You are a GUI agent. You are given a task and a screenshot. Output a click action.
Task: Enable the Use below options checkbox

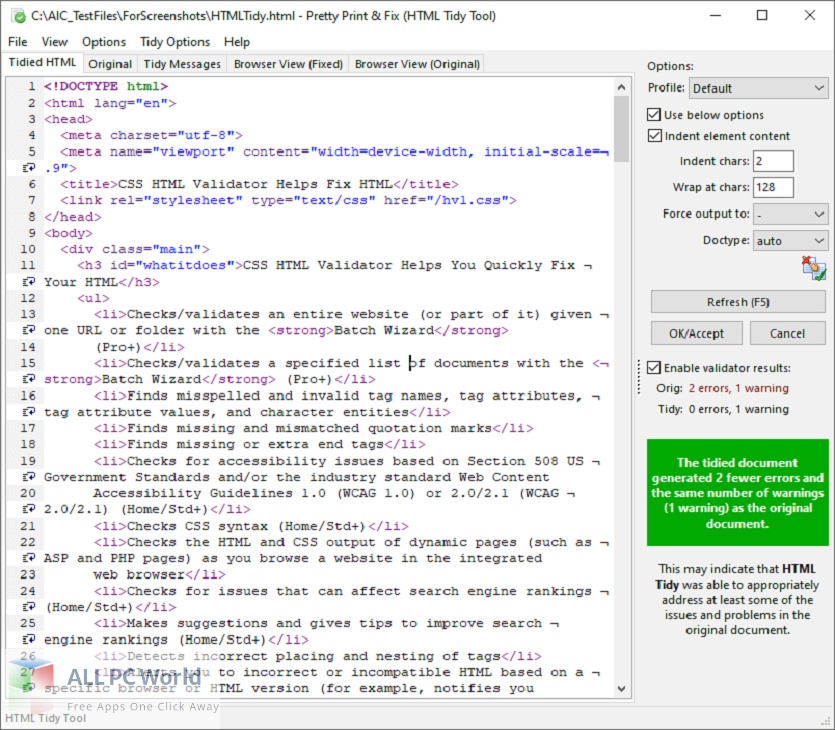tap(654, 114)
